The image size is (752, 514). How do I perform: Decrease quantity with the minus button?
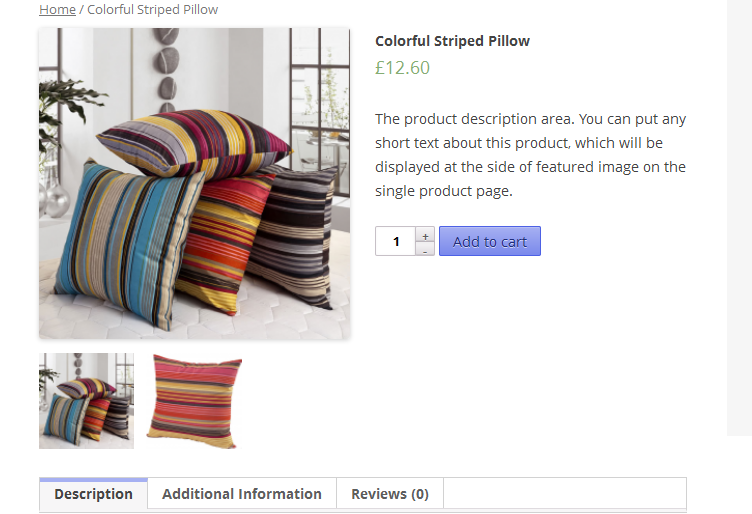coord(425,249)
